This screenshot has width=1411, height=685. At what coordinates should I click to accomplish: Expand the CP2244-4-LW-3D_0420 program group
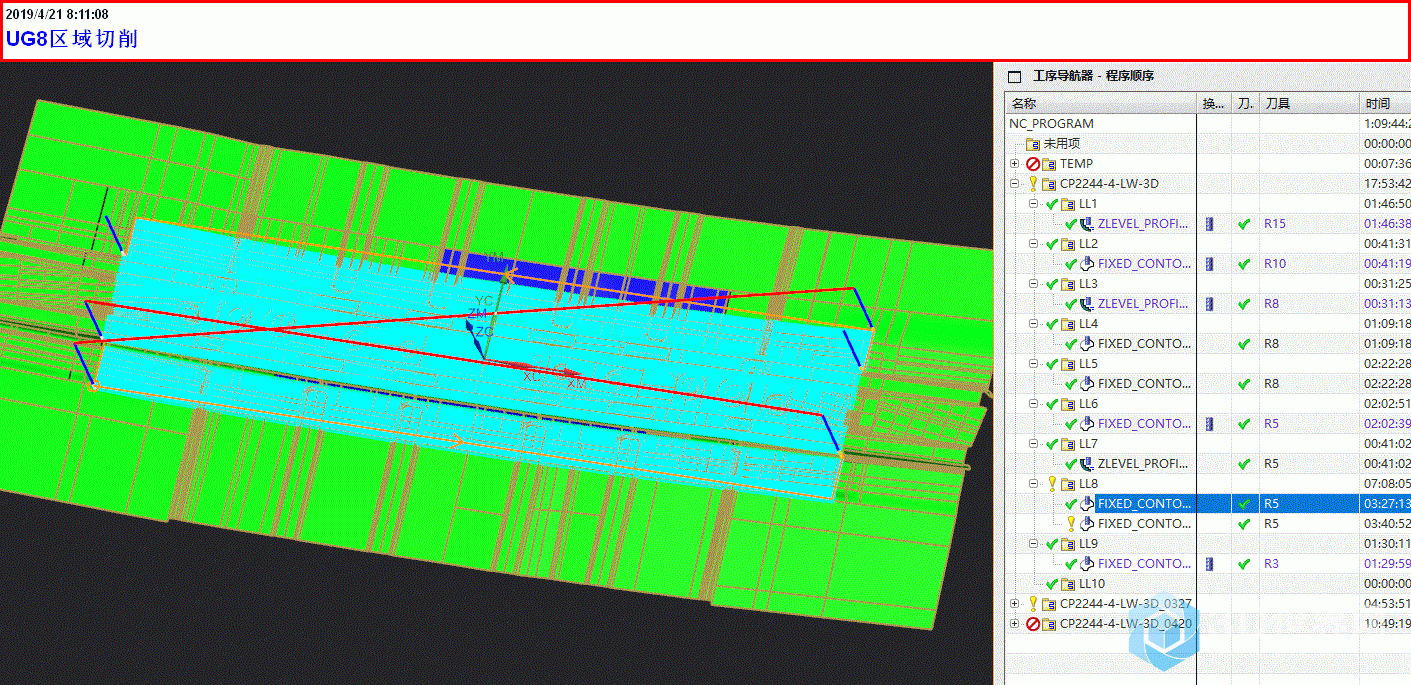point(1015,624)
